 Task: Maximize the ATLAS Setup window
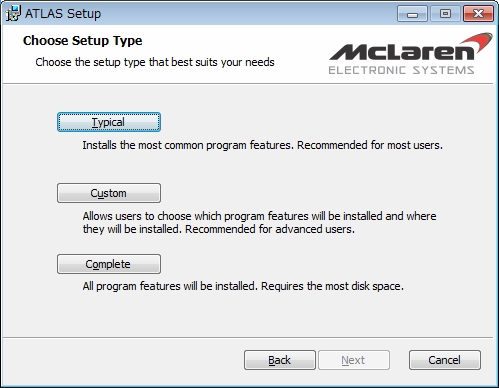445,14
